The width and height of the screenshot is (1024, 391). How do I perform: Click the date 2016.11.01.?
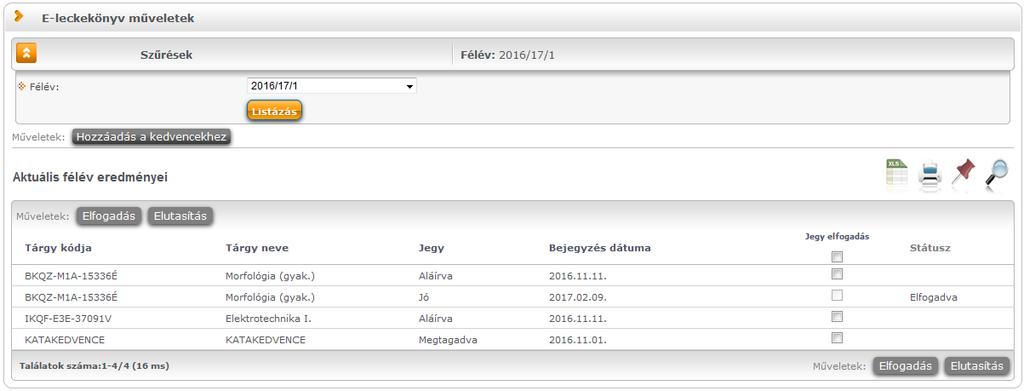click(x=579, y=340)
